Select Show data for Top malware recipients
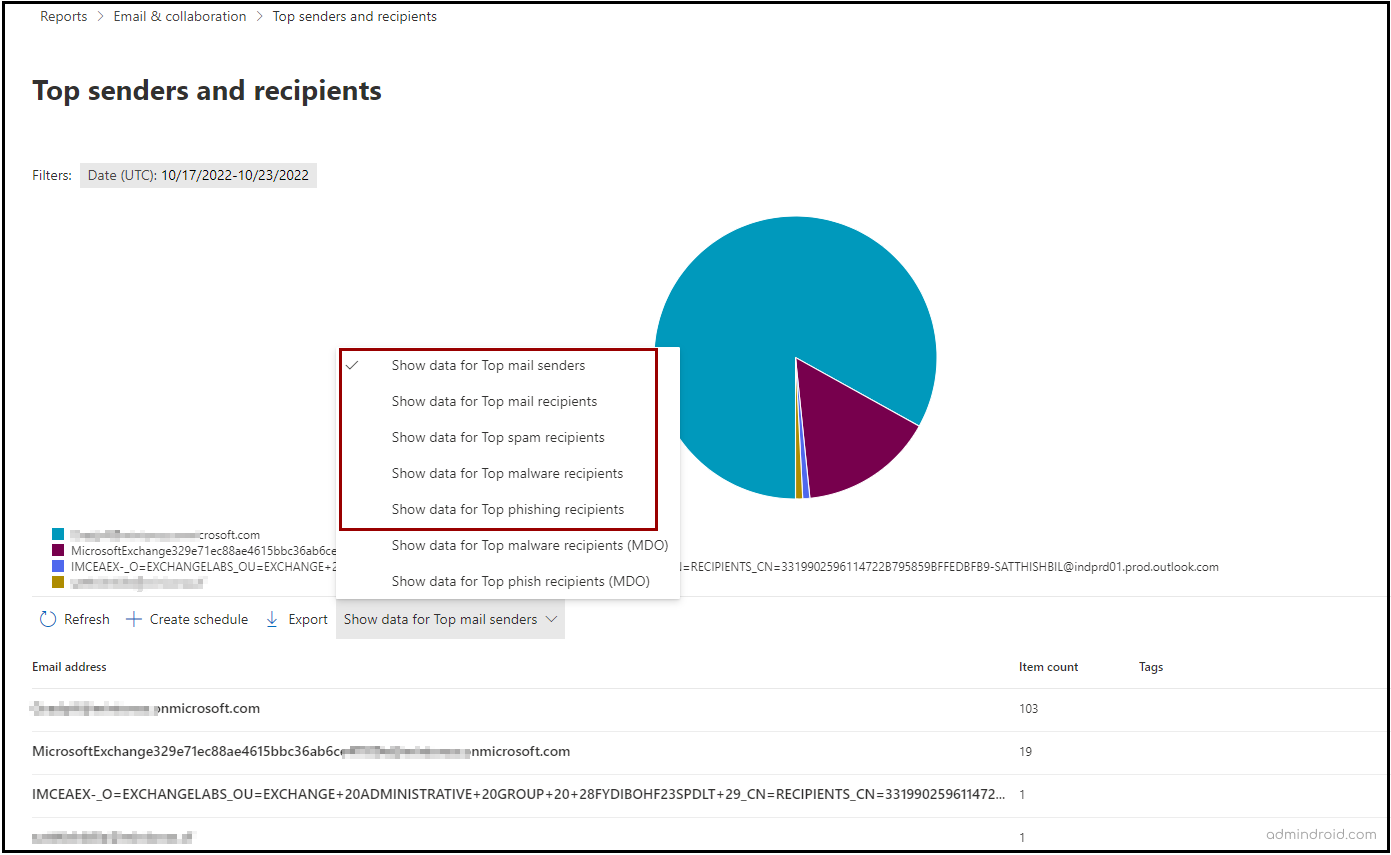Image resolution: width=1391 pixels, height=855 pixels. (507, 473)
